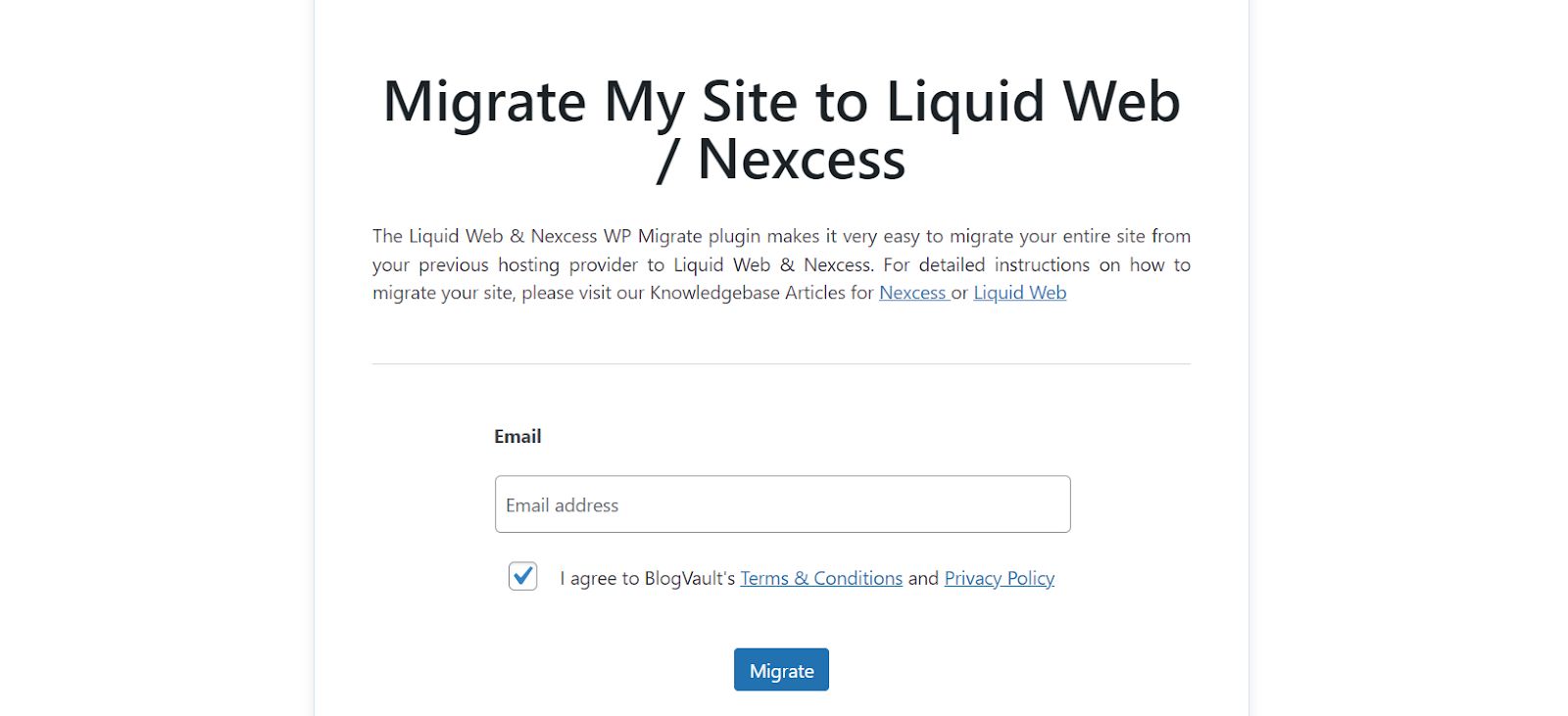Click the Migrate button
The width and height of the screenshot is (1568, 716).
click(x=781, y=670)
